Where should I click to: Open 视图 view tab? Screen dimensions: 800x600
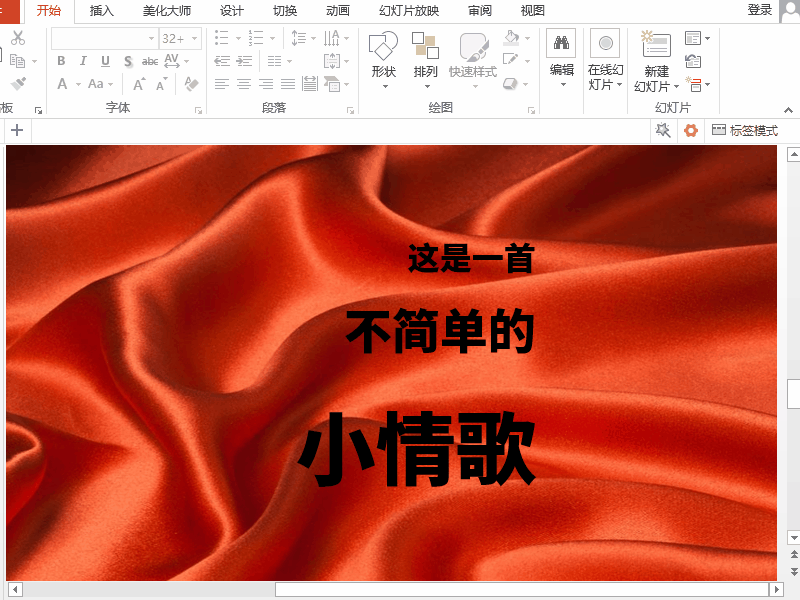coord(533,11)
